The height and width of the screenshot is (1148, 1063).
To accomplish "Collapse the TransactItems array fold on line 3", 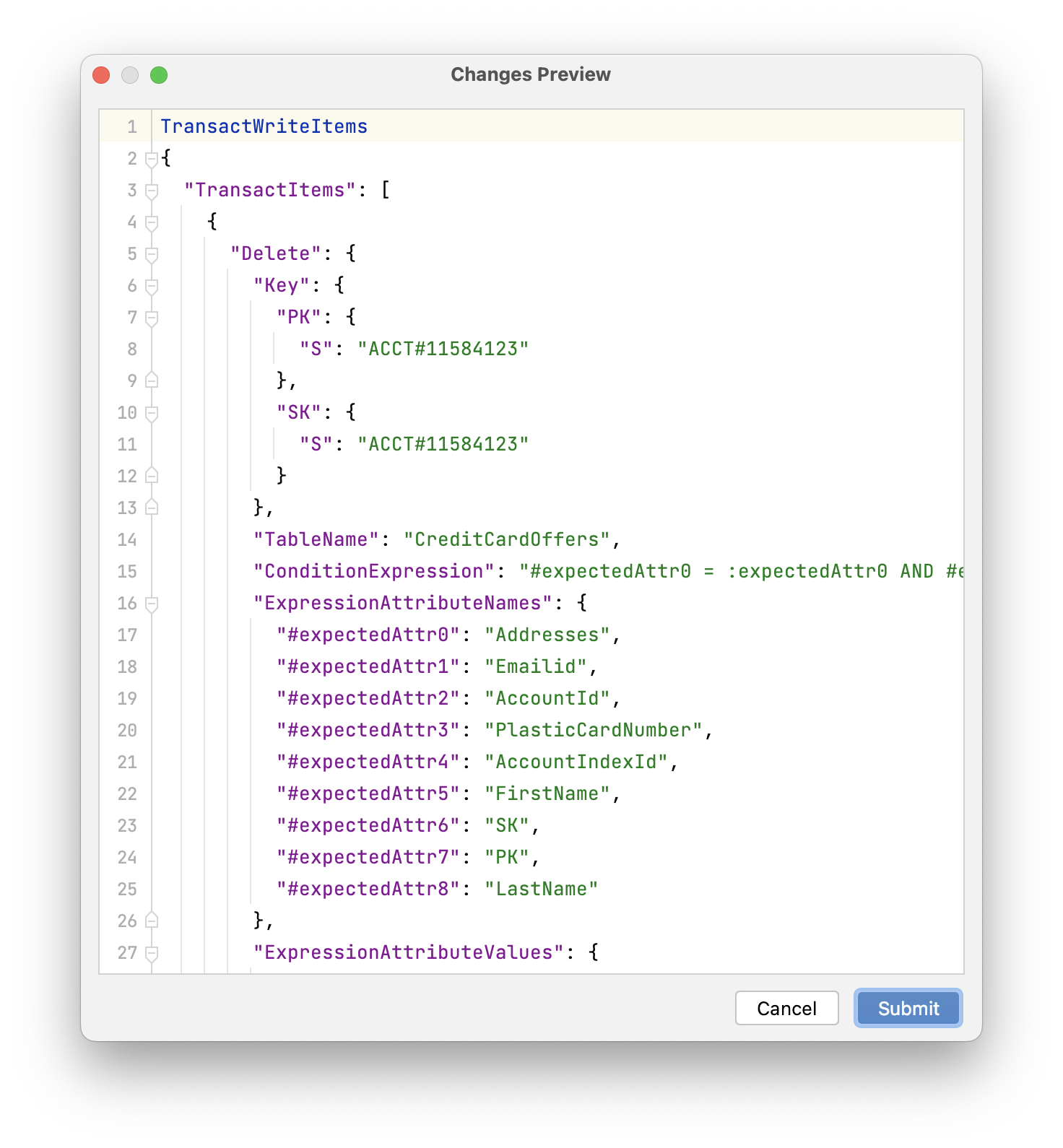I will (x=152, y=191).
